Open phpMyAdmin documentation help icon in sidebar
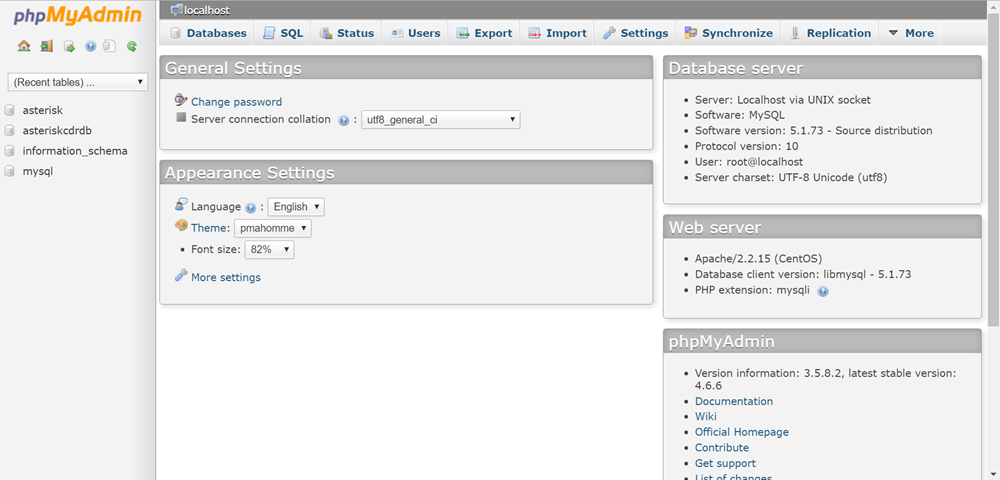 click(x=90, y=46)
